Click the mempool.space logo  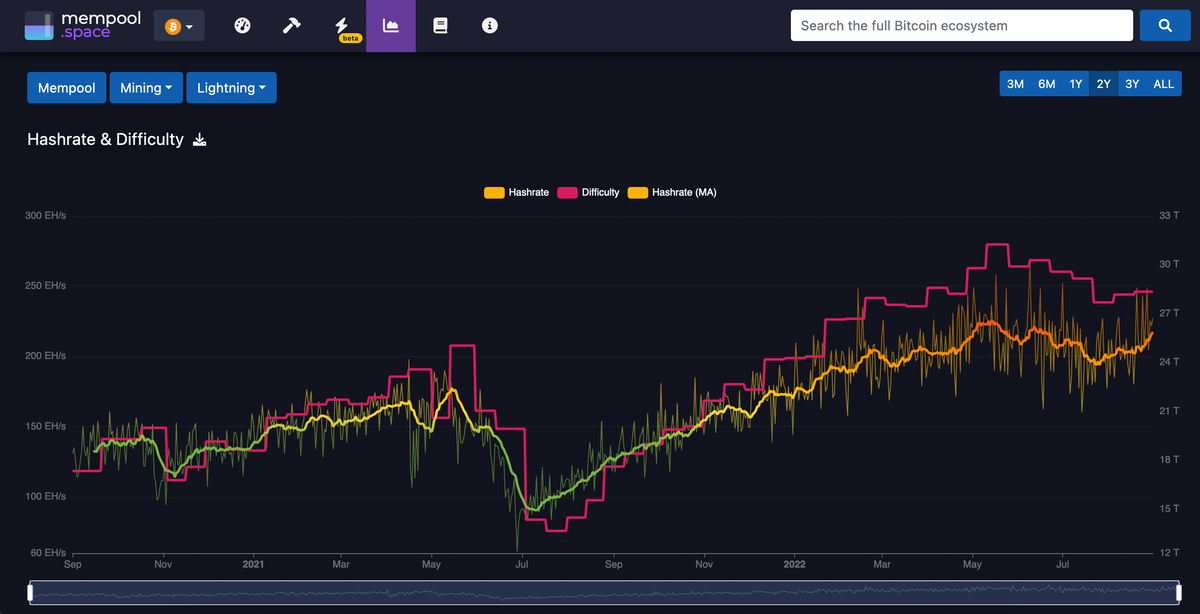pos(68,26)
